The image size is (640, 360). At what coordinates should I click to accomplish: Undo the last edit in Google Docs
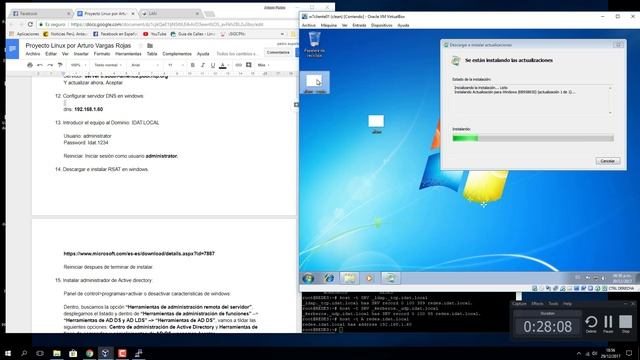pyautogui.click(x=40, y=65)
